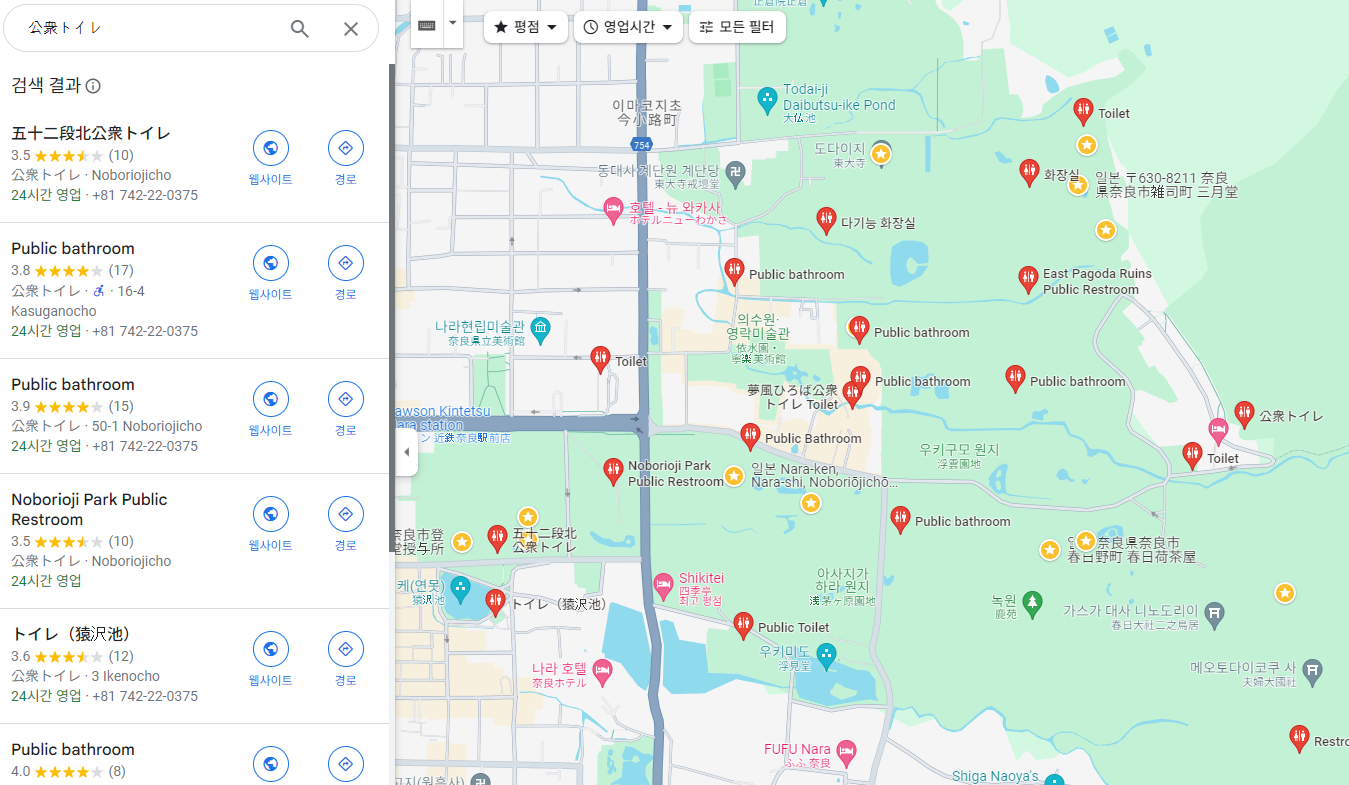Open the 영업시간 hours filter dropdown
Image resolution: width=1349 pixels, height=785 pixels.
(628, 27)
